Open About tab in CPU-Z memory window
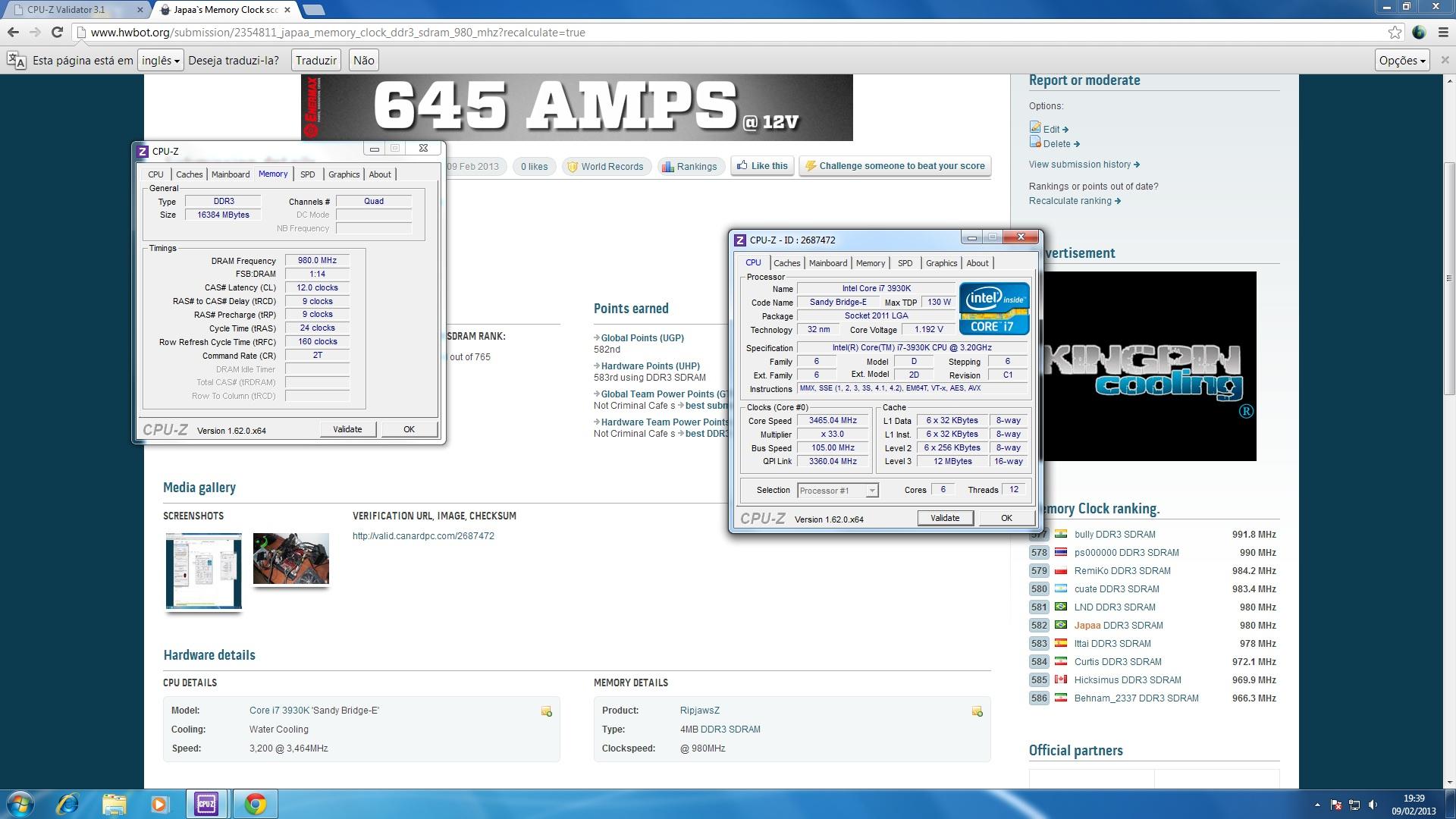The image size is (1456, 819). tap(380, 174)
